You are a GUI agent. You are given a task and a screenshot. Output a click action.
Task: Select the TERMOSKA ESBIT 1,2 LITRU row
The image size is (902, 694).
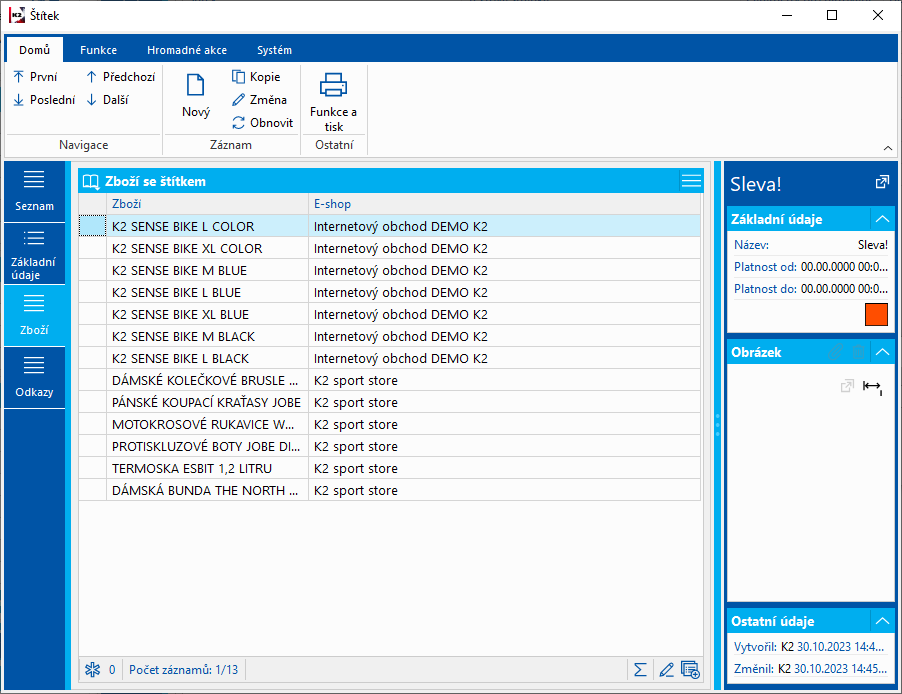pyautogui.click(x=192, y=468)
